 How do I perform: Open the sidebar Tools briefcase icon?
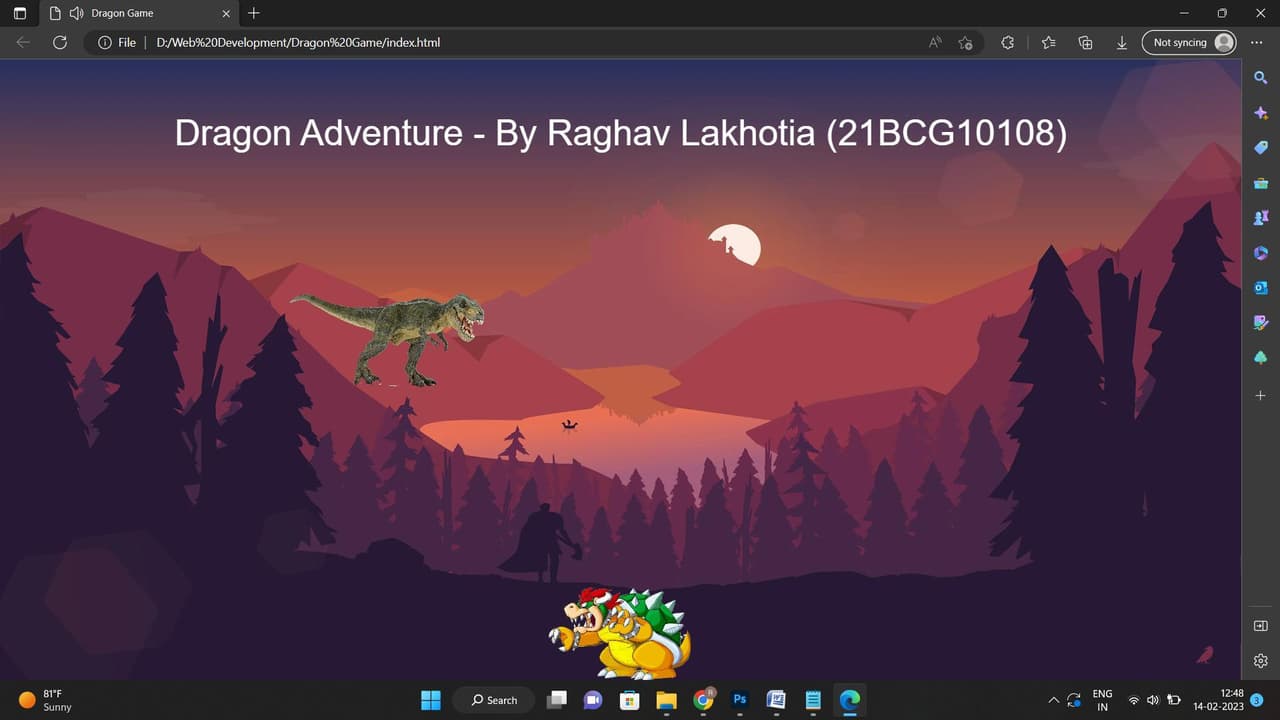[x=1261, y=183]
